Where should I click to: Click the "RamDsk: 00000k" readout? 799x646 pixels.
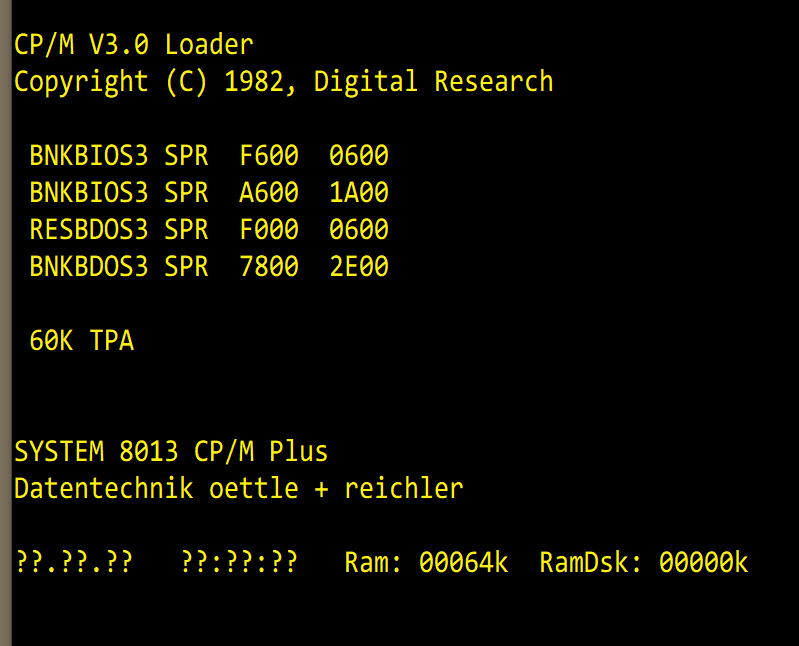click(643, 562)
